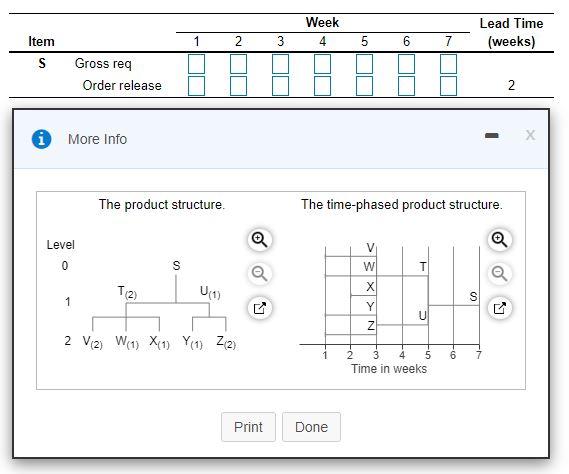Zoom in on the product structure diagram

pyautogui.click(x=259, y=240)
